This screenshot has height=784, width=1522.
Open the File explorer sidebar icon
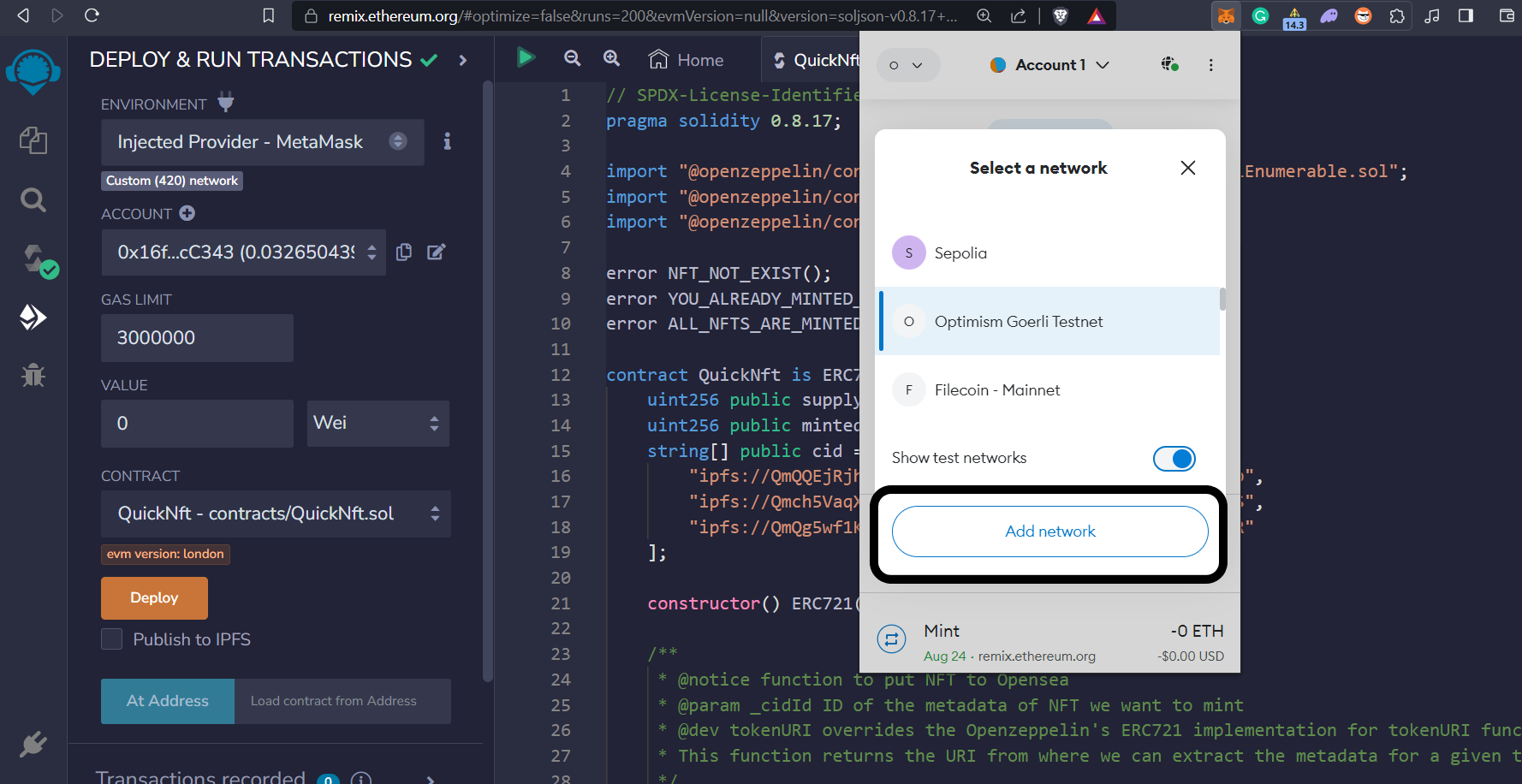click(x=33, y=140)
